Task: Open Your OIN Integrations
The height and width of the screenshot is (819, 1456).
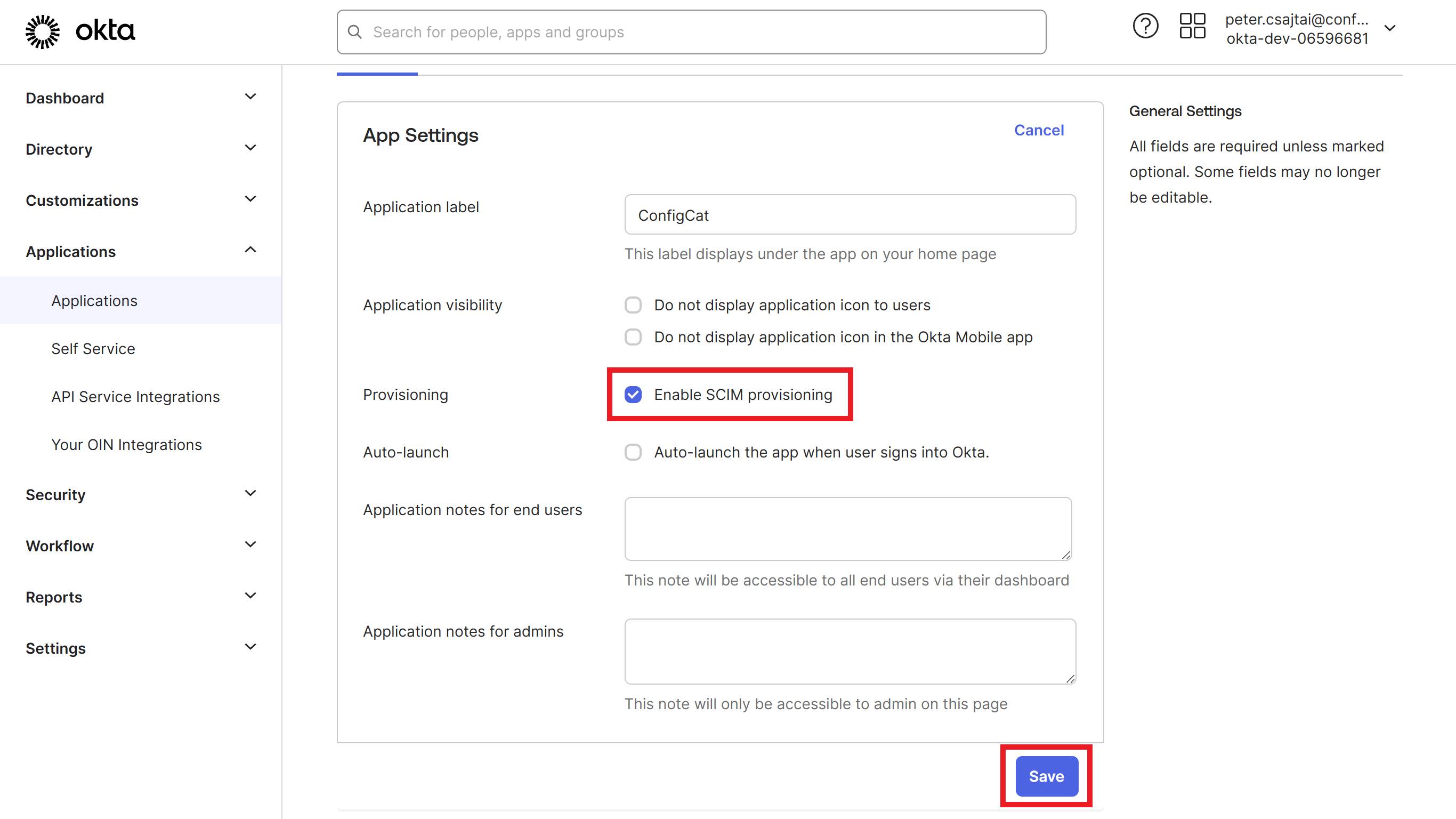Action: point(127,445)
